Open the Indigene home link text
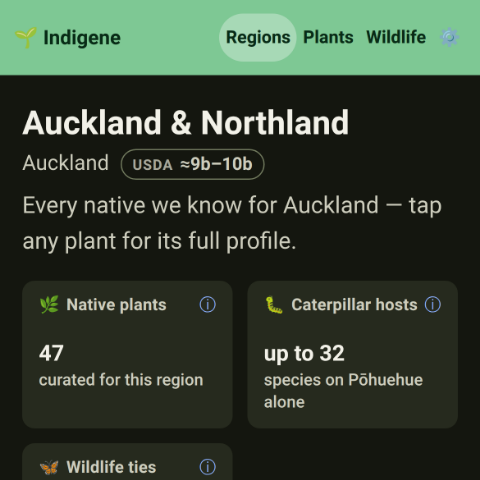Screen dimensions: 480x480 [82, 38]
